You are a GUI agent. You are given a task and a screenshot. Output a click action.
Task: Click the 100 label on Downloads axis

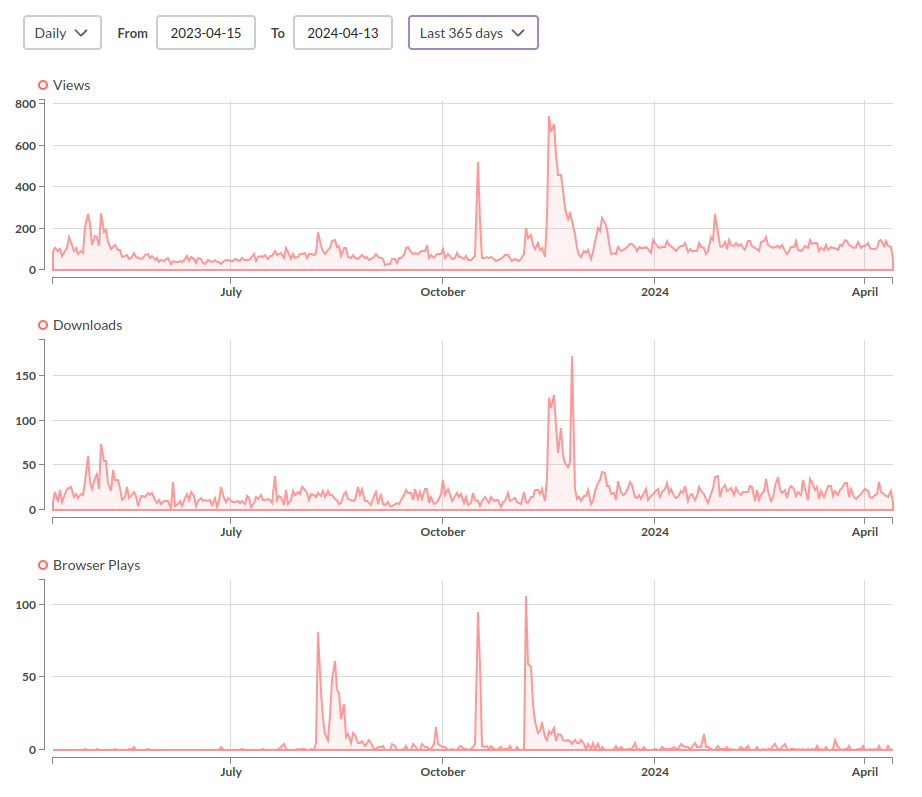[26, 421]
